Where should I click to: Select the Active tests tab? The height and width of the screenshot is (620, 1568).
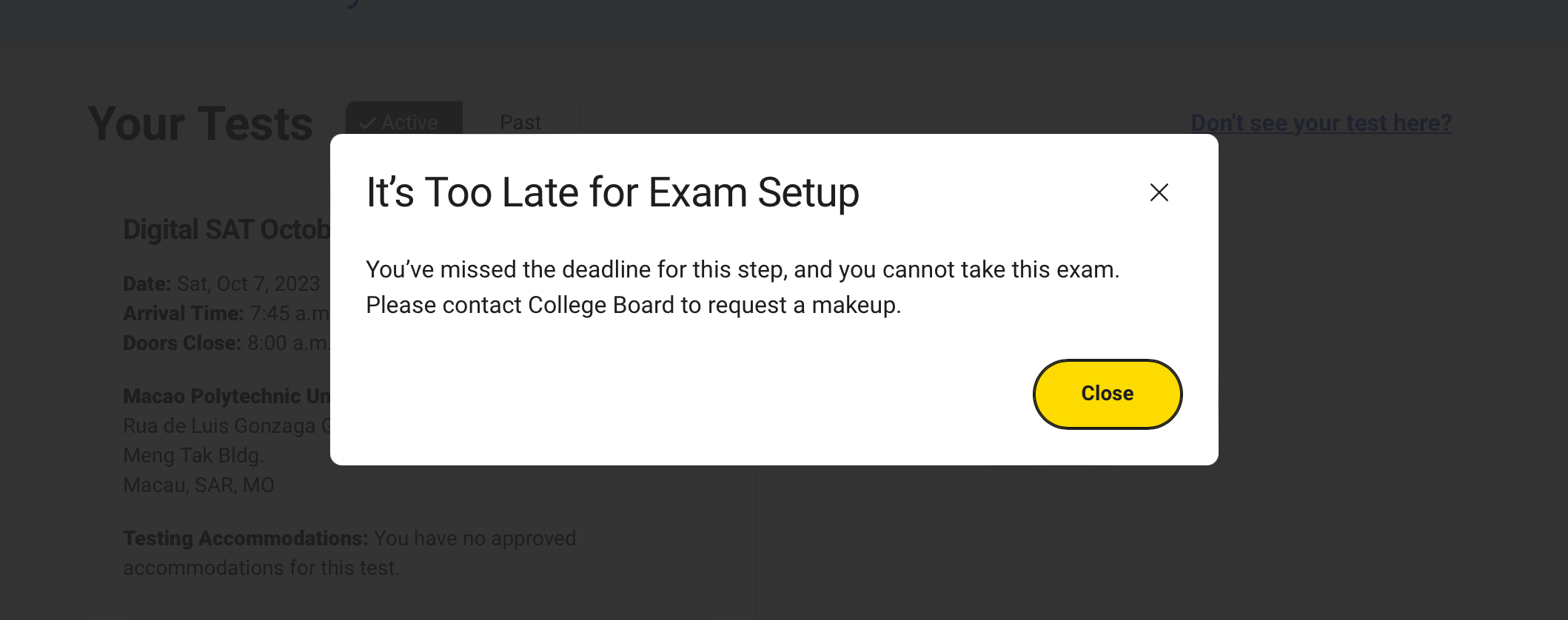405,122
